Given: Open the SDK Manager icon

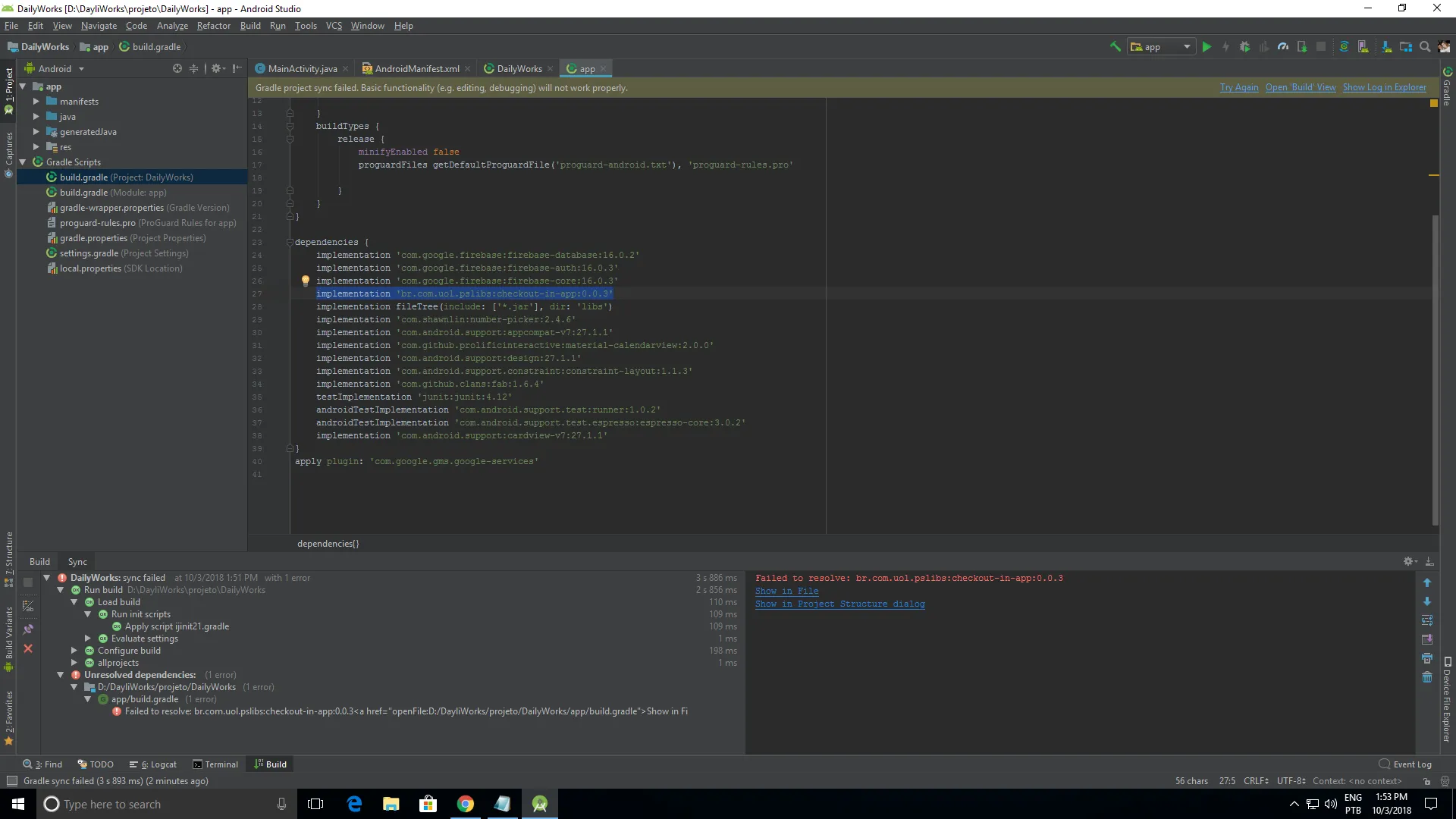Looking at the screenshot, I should (x=1386, y=47).
